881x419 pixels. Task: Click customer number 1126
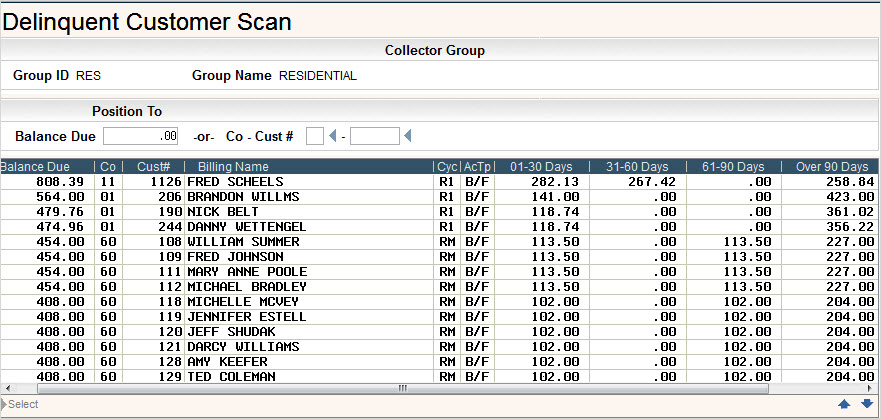coord(166,182)
